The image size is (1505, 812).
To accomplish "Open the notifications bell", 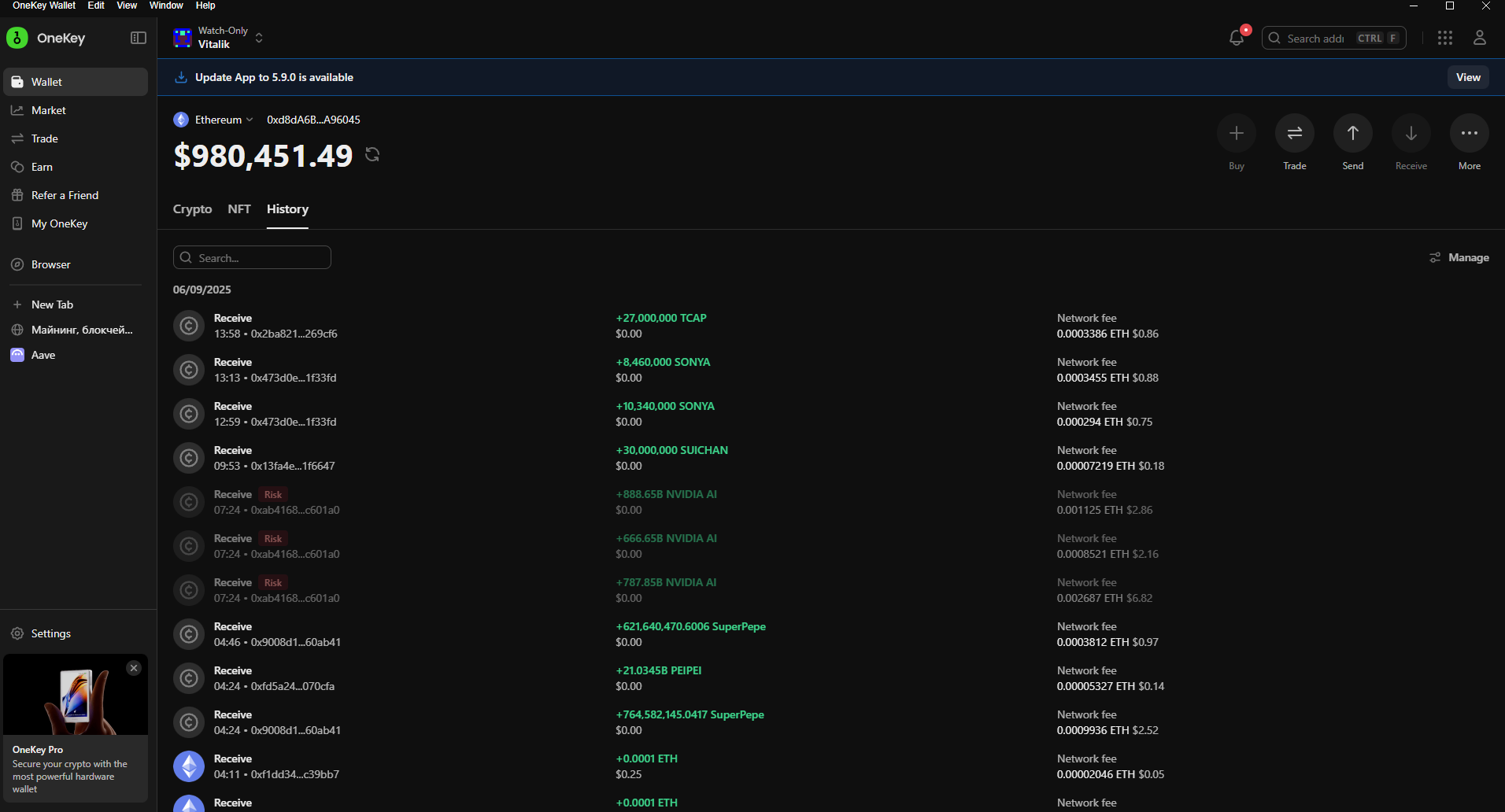I will point(1237,38).
